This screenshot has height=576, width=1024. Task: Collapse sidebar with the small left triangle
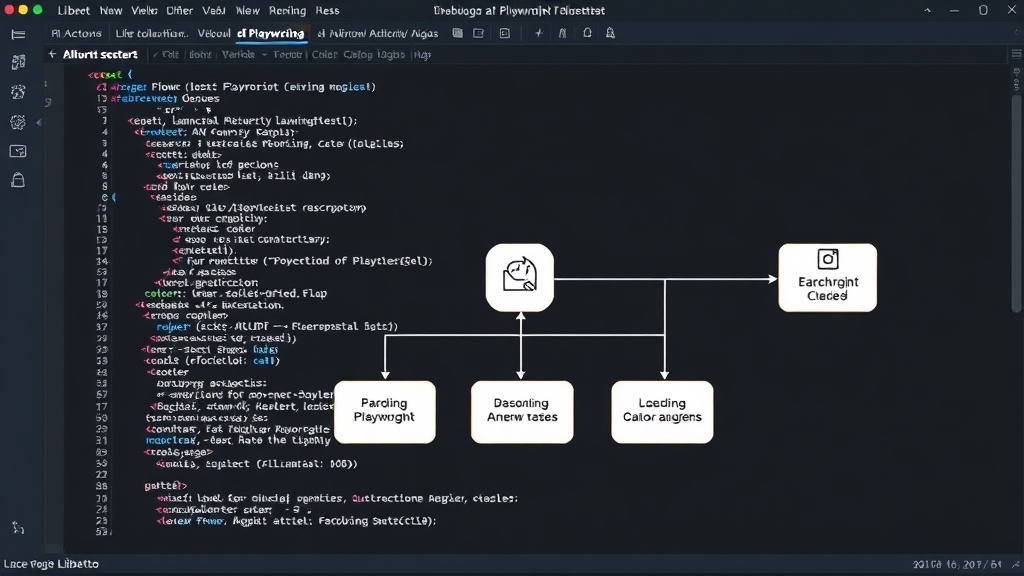click(x=39, y=122)
